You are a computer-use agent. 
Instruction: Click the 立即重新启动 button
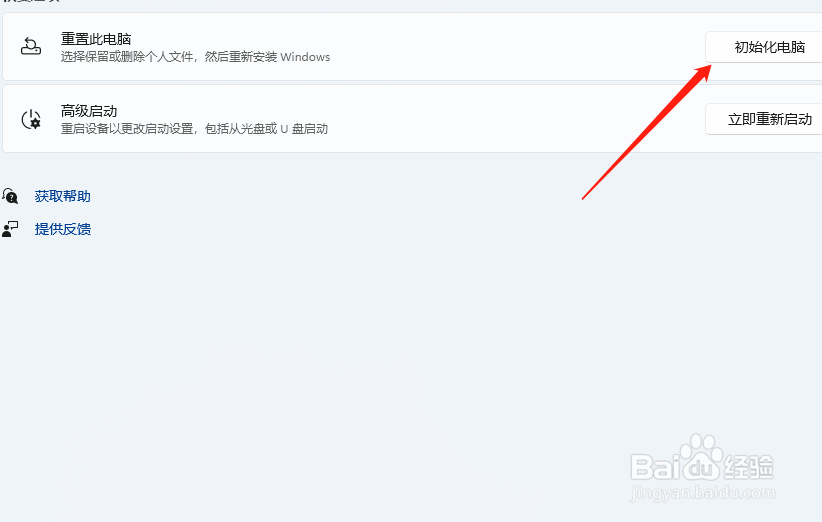[x=764, y=119]
